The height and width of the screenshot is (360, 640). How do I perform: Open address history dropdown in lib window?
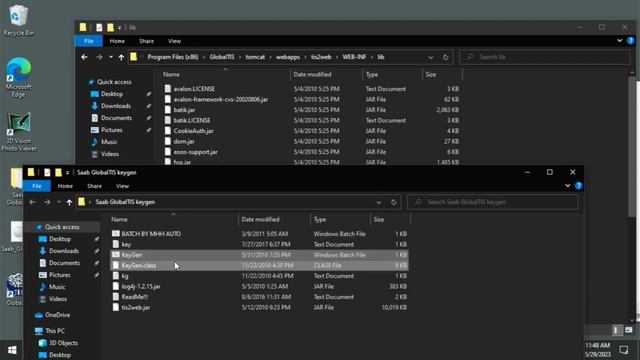pyautogui.click(x=431, y=57)
